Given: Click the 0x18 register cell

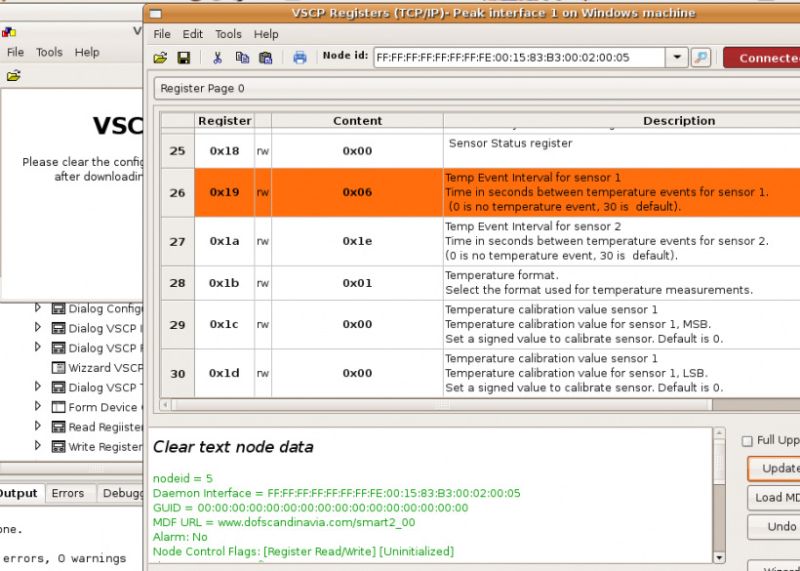Looking at the screenshot, I should tap(224, 151).
